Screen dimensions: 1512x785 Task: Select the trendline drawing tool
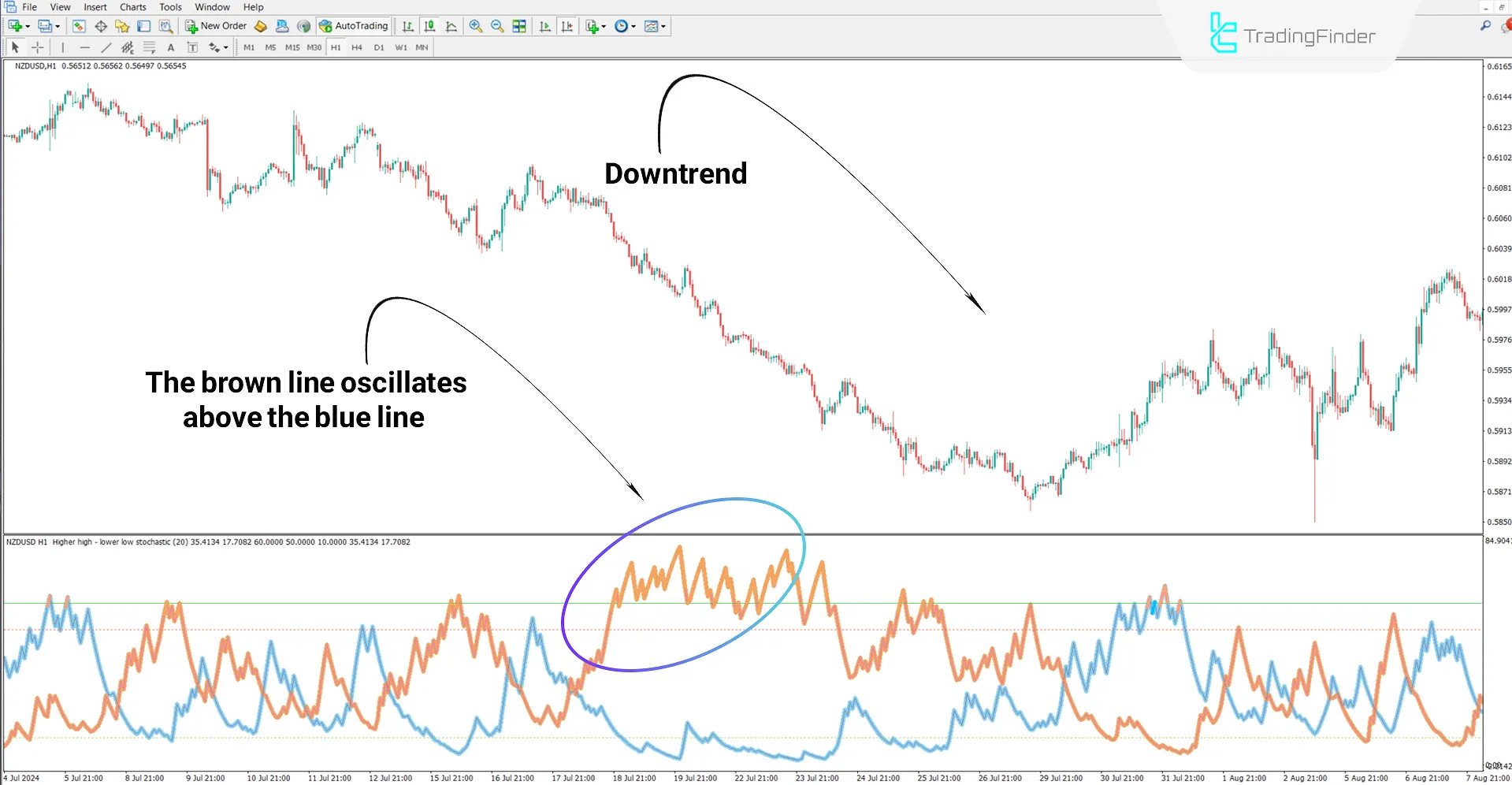pyautogui.click(x=106, y=47)
